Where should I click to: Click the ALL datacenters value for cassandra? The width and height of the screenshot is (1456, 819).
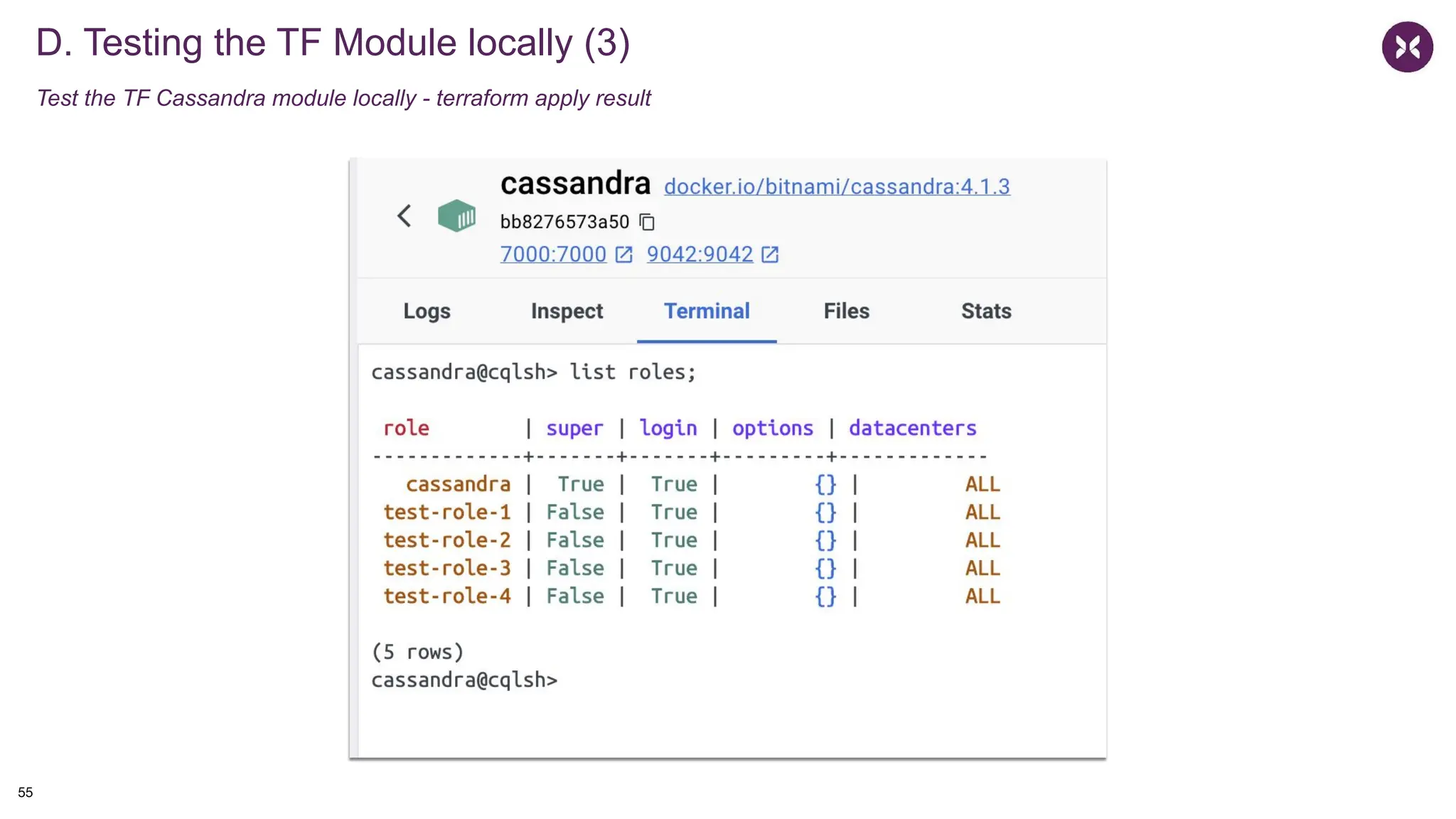click(x=983, y=484)
